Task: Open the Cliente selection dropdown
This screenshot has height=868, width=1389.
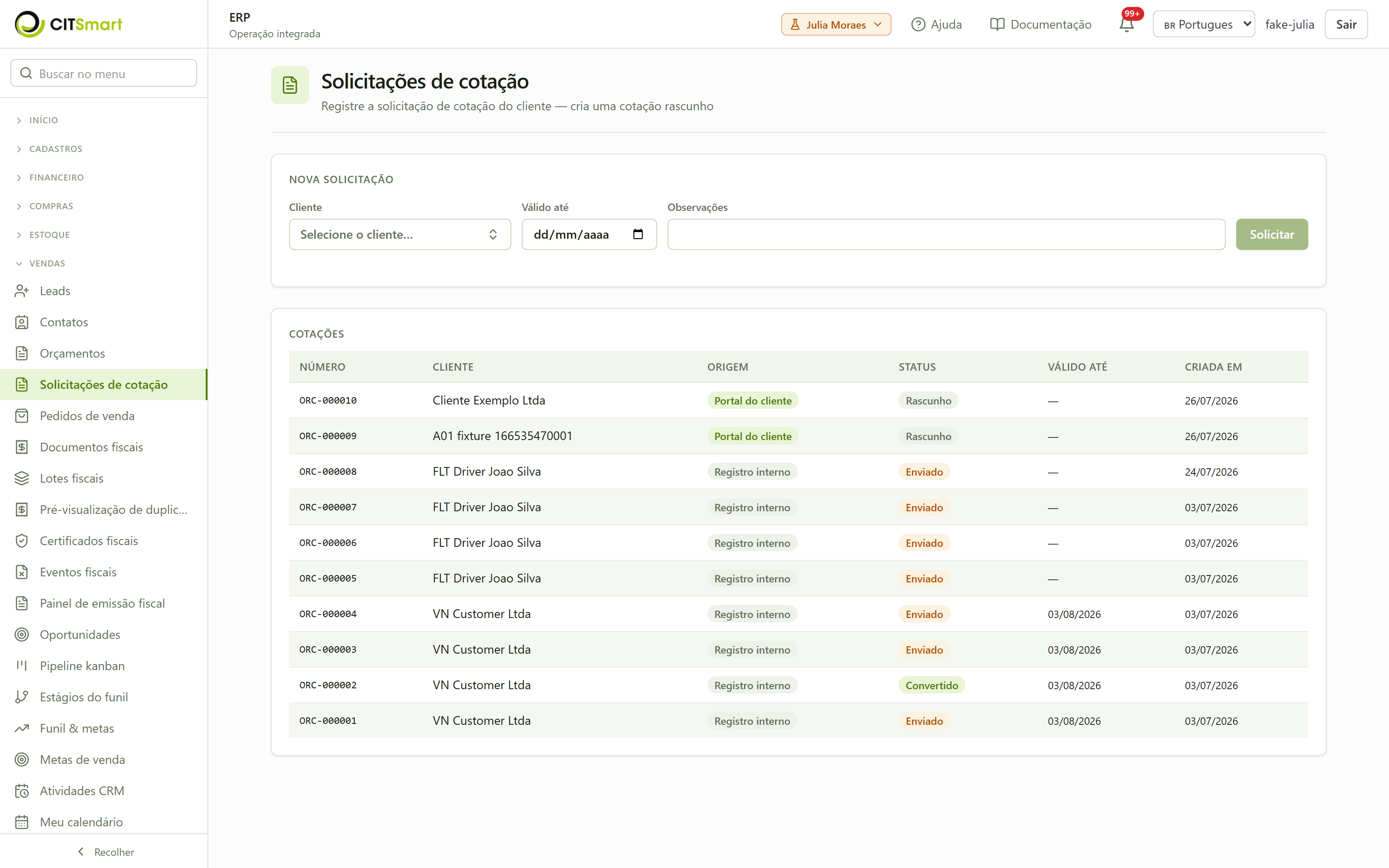Action: (x=399, y=234)
